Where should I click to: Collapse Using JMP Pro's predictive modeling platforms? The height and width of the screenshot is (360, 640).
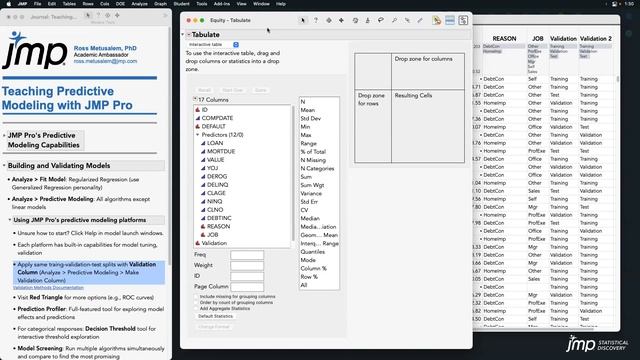pos(10,220)
